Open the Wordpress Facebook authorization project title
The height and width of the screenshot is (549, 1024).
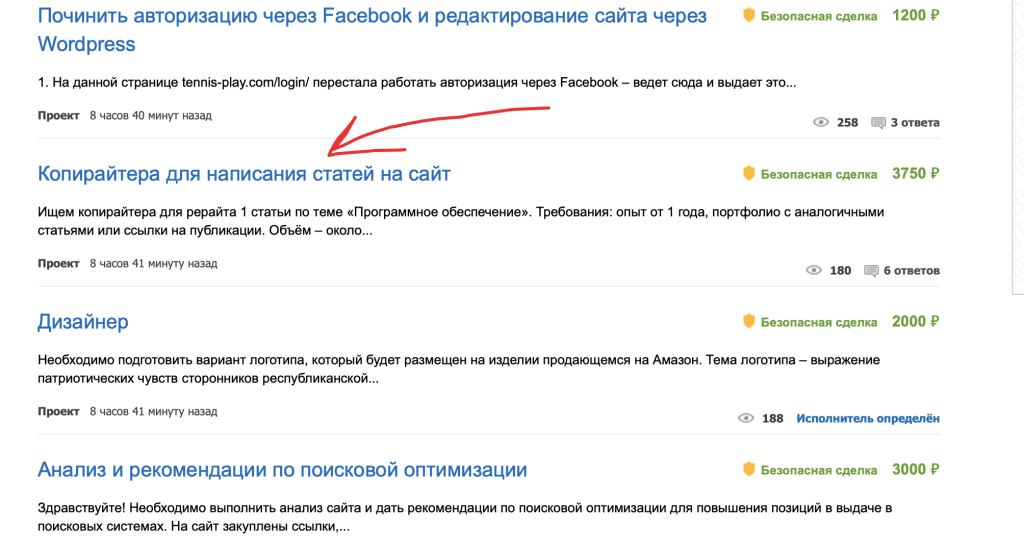(x=372, y=17)
